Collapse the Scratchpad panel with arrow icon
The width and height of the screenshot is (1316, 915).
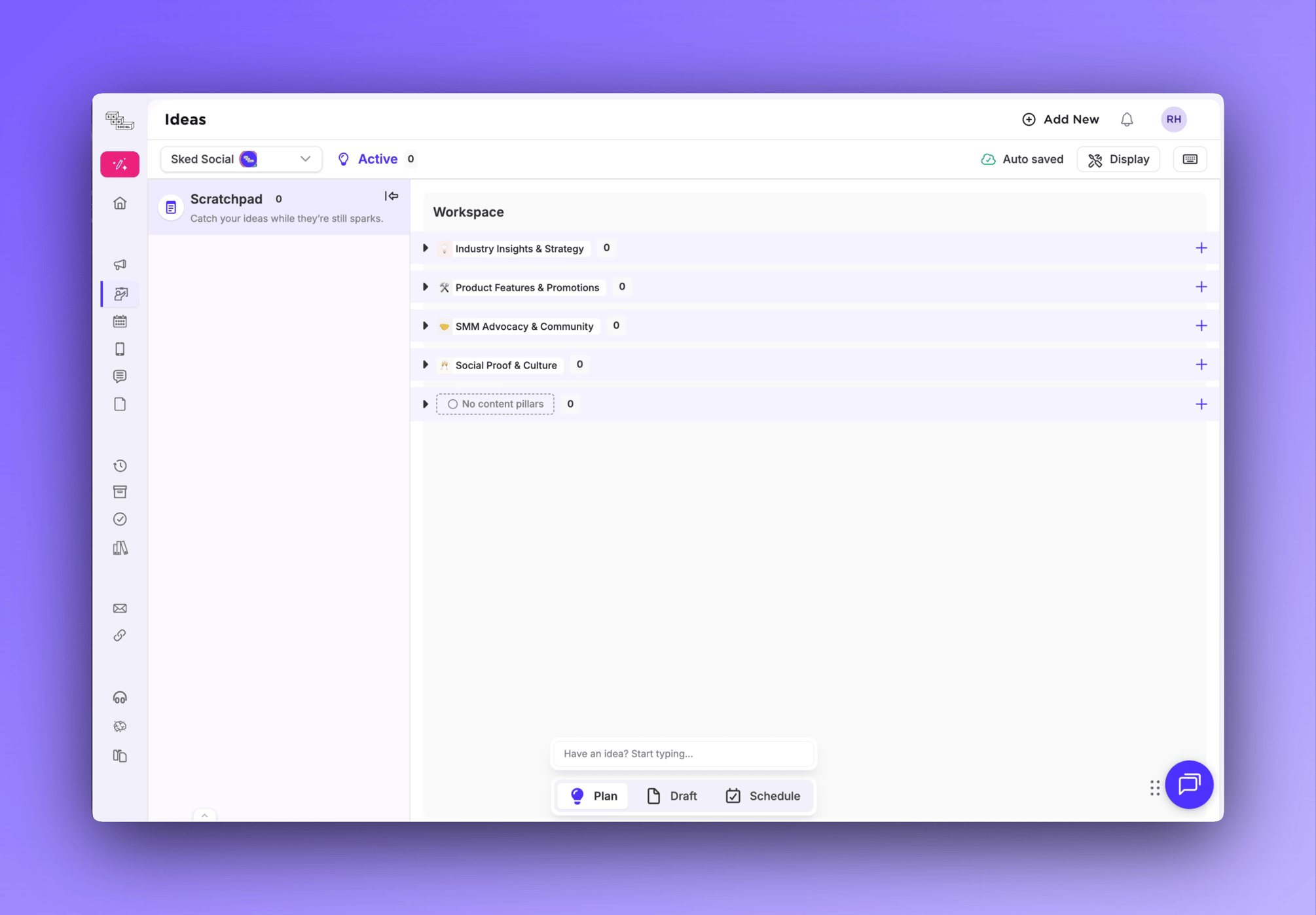392,196
